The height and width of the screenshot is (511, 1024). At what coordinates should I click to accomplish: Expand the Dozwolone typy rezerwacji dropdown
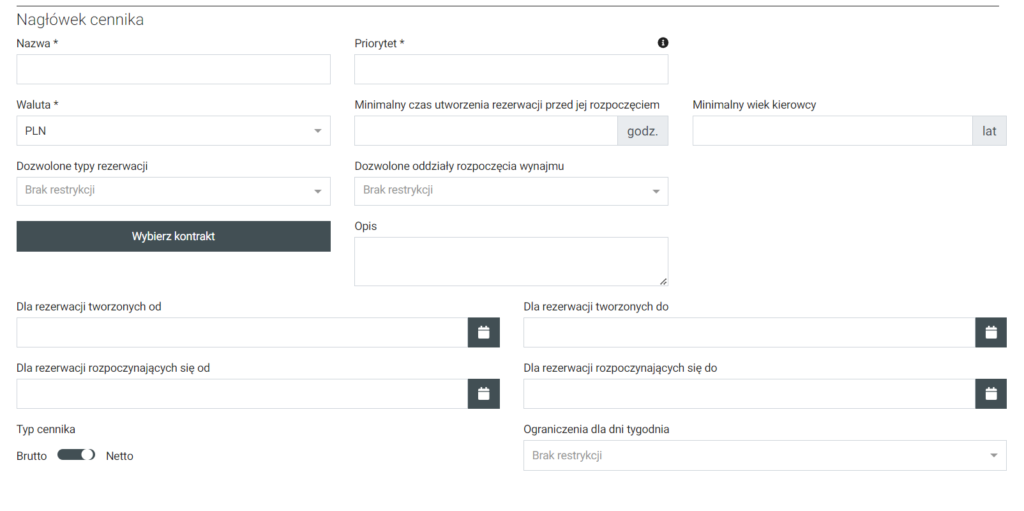click(173, 191)
